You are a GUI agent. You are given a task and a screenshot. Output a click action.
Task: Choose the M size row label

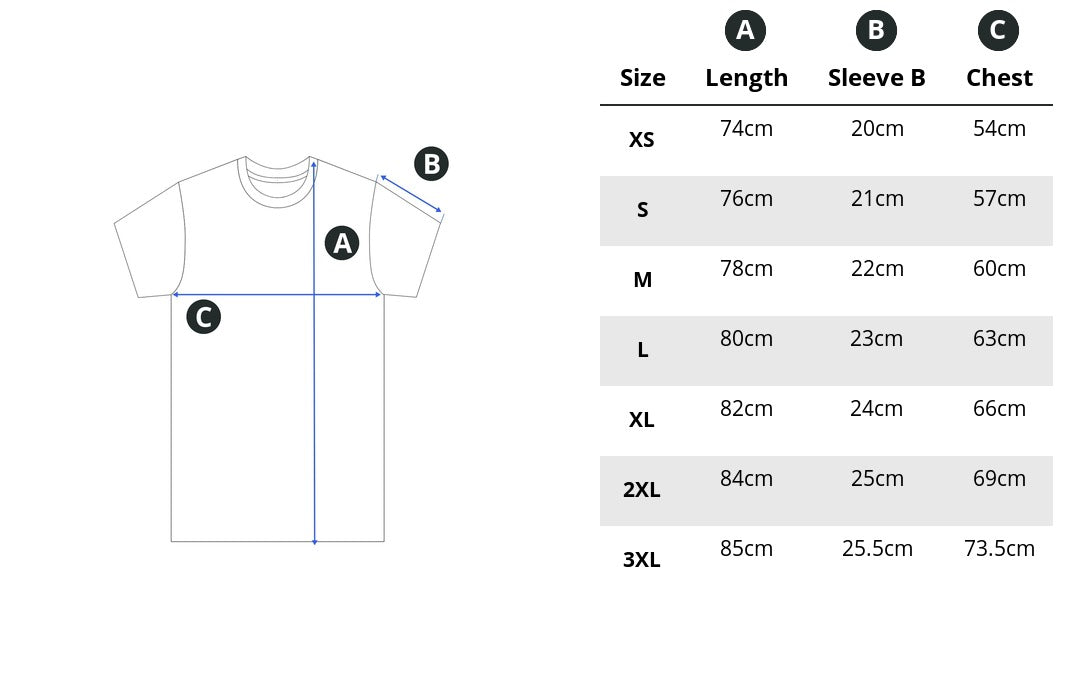(642, 280)
